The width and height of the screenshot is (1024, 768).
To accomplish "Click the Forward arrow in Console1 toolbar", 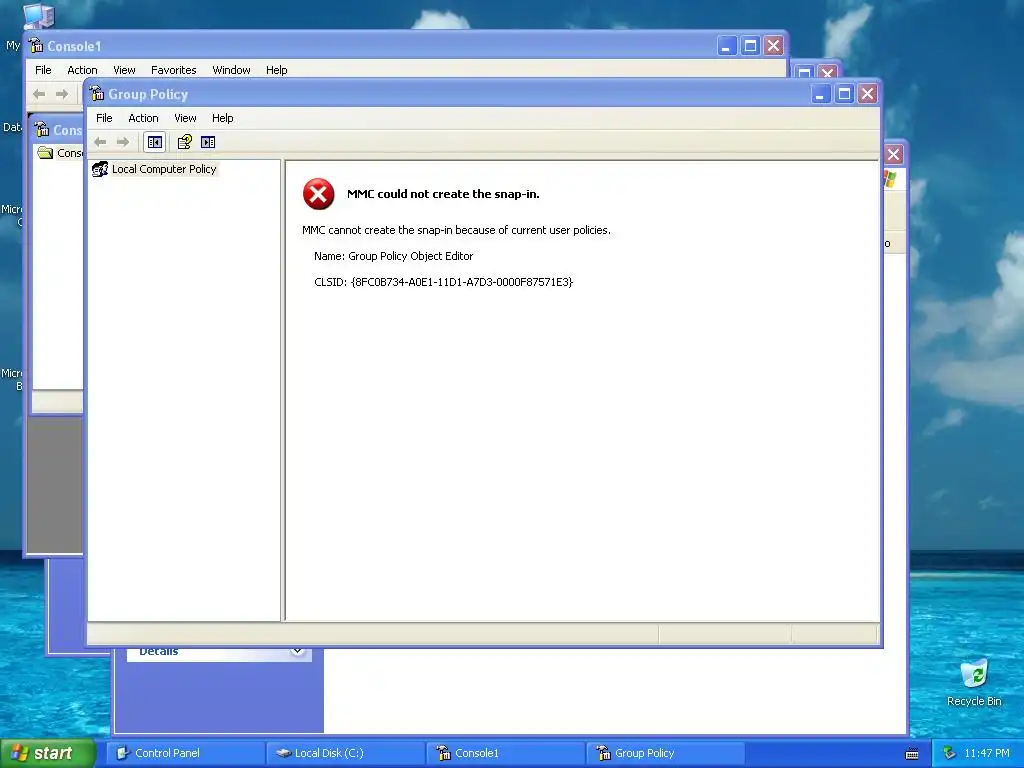I will [x=62, y=94].
